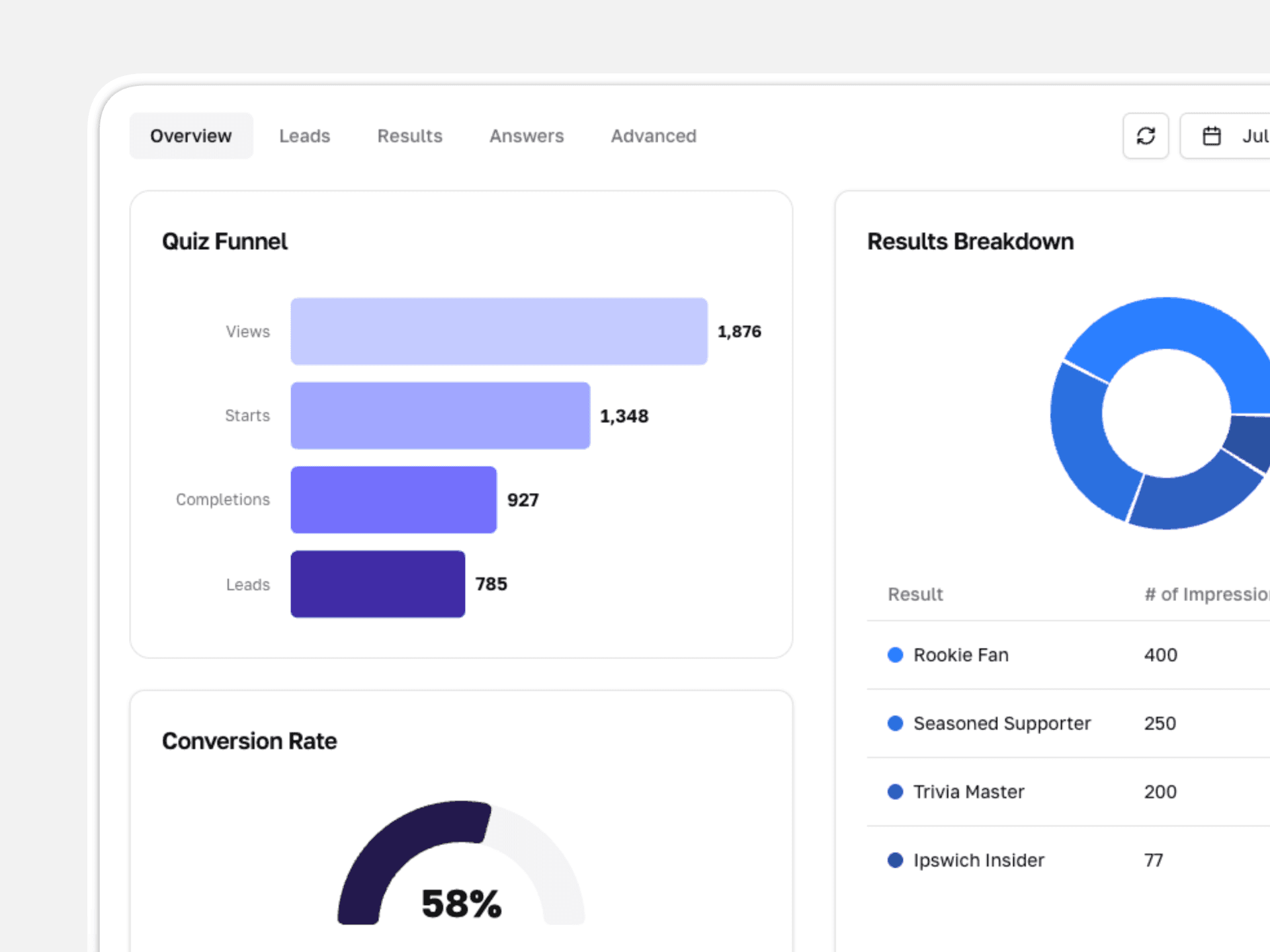
Task: Open the calendar date picker icon
Action: point(1212,136)
